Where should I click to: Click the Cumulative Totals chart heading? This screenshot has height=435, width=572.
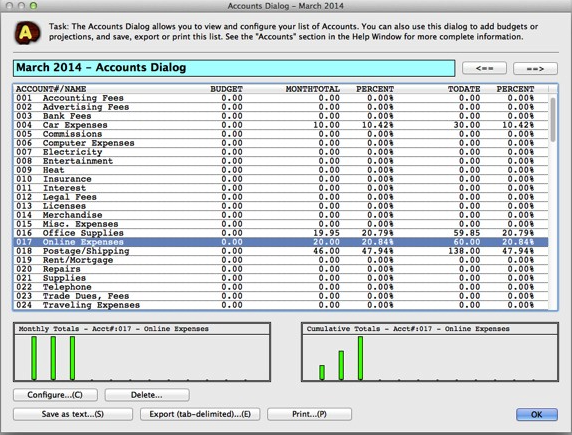pyautogui.click(x=408, y=329)
